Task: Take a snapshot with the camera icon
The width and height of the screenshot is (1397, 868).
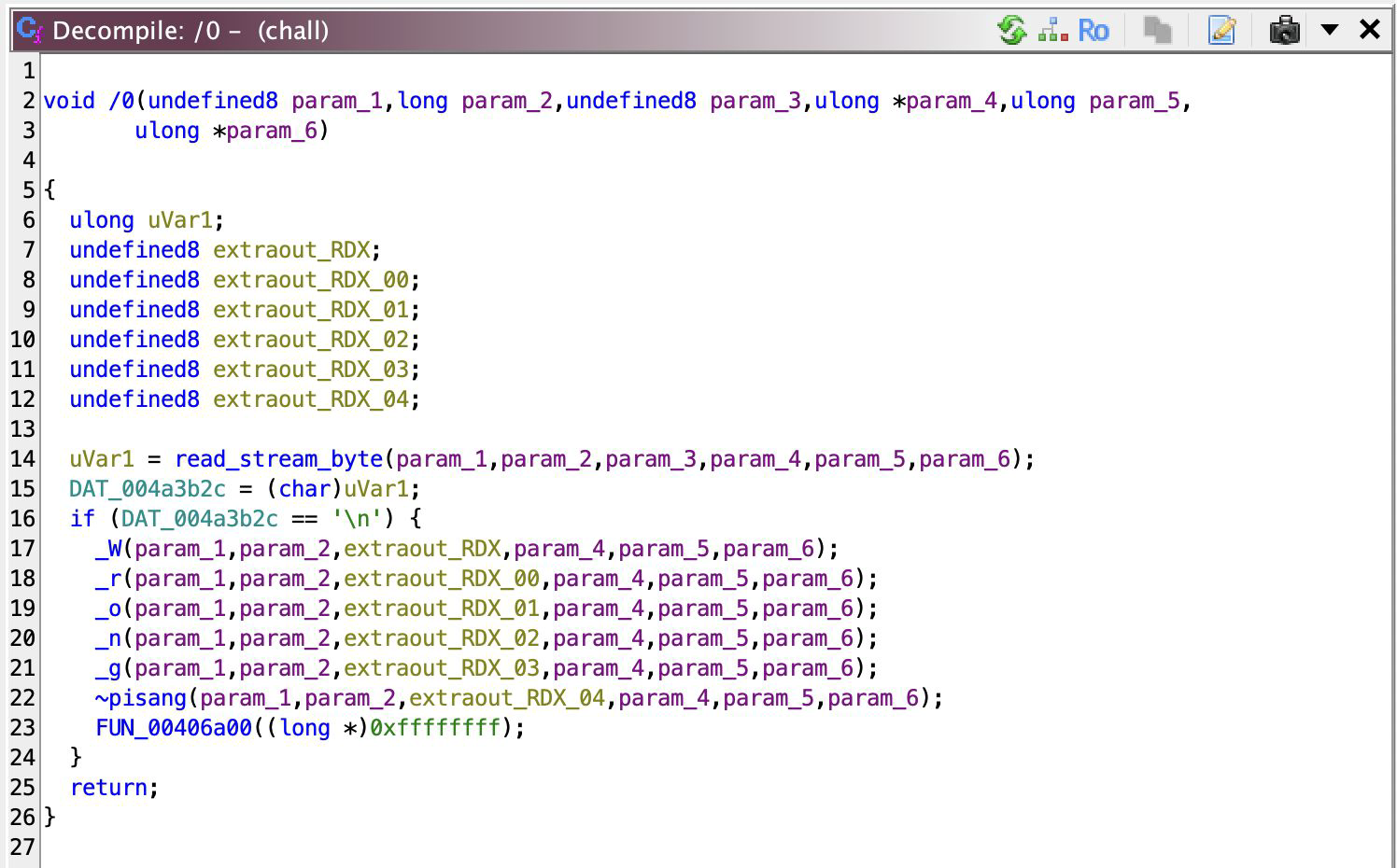Action: (1285, 30)
